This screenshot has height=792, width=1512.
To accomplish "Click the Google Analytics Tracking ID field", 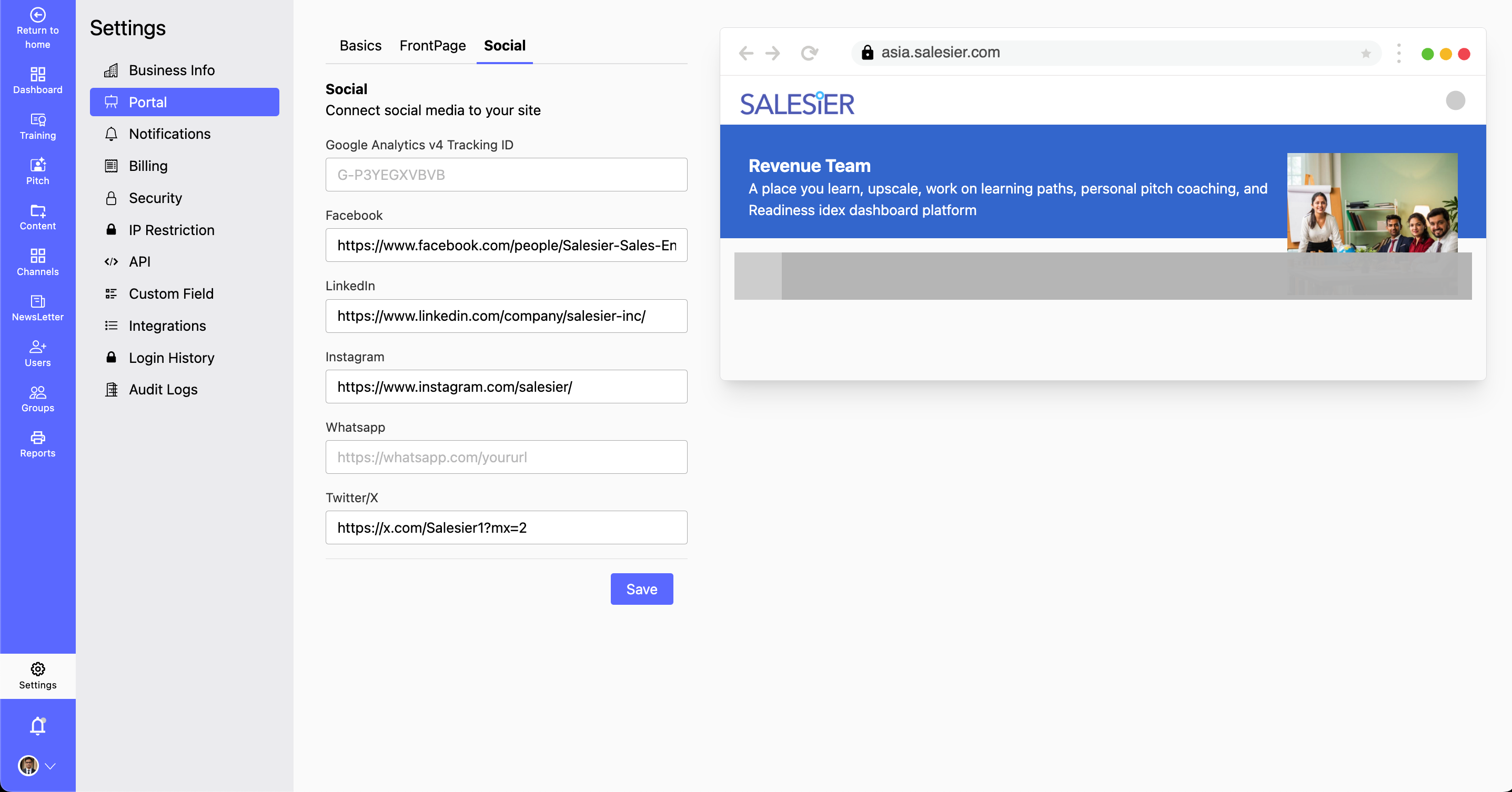I will tap(506, 175).
